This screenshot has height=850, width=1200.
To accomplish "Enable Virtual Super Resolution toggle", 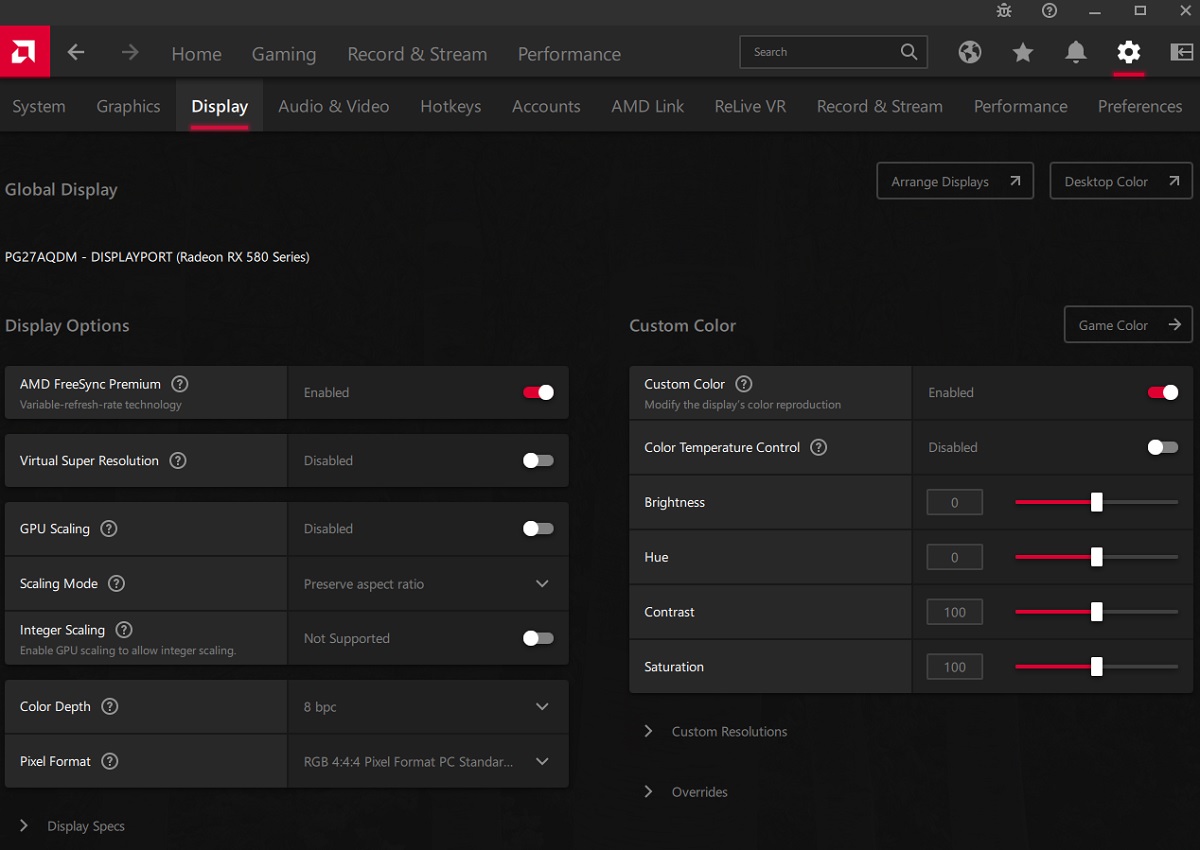I will click(538, 461).
